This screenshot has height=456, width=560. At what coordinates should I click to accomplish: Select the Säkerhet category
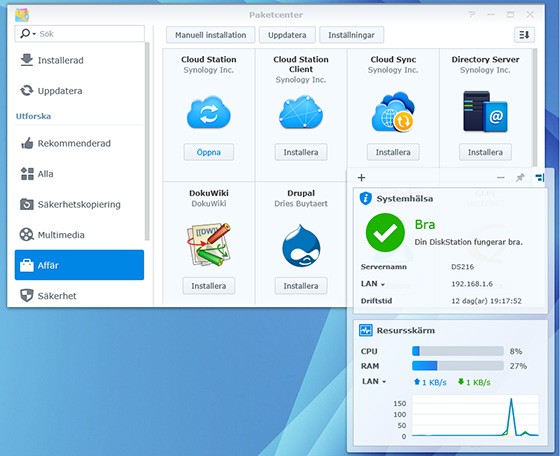click(x=79, y=296)
